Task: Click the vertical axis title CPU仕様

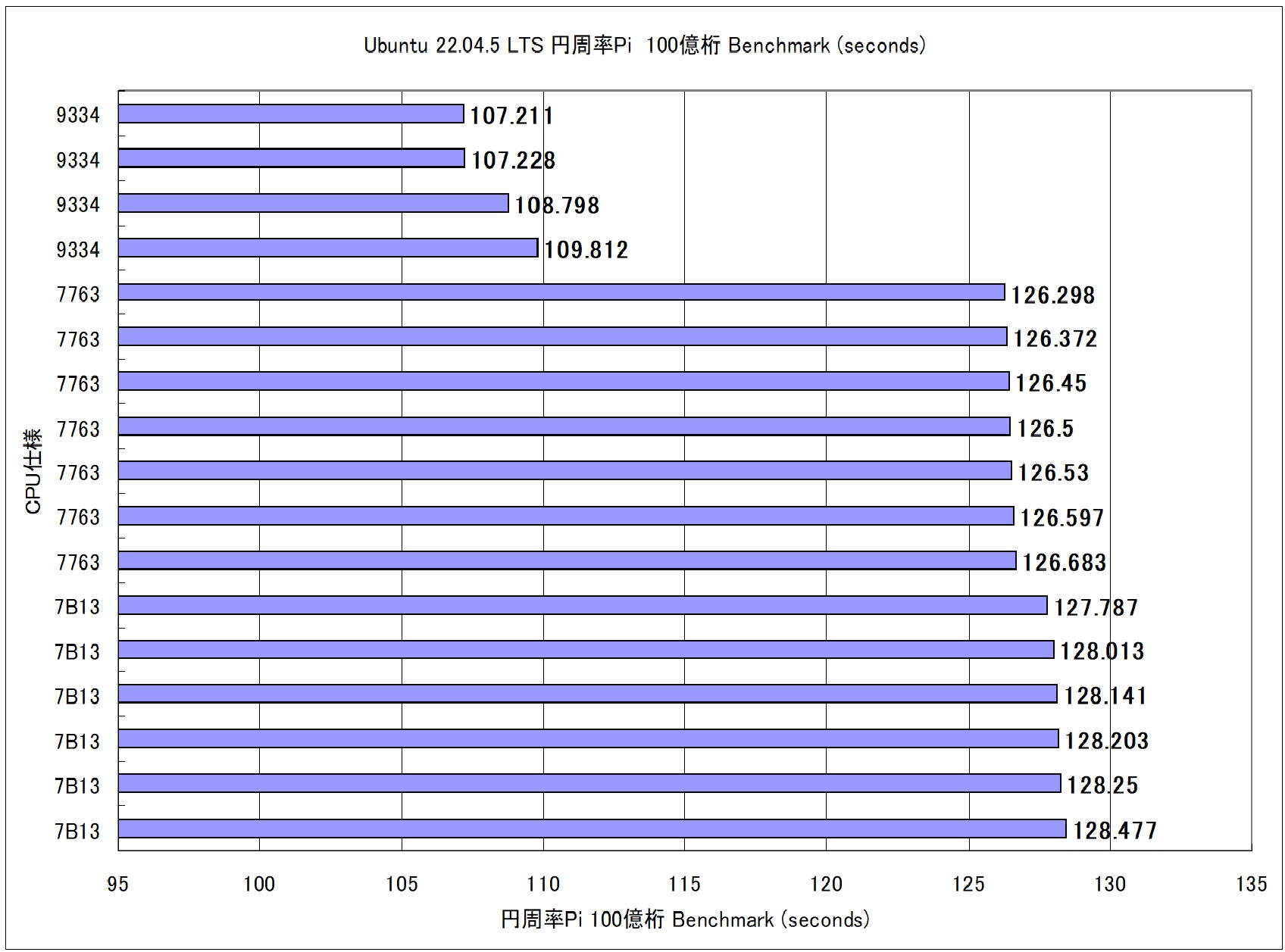Action: point(33,471)
